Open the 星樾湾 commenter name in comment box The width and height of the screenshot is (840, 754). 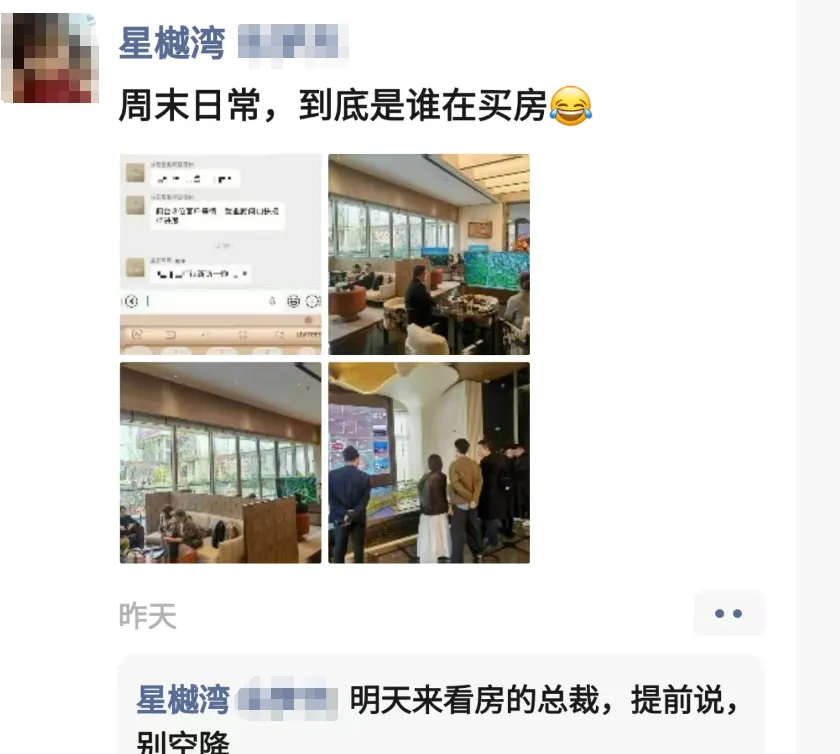pyautogui.click(x=183, y=699)
